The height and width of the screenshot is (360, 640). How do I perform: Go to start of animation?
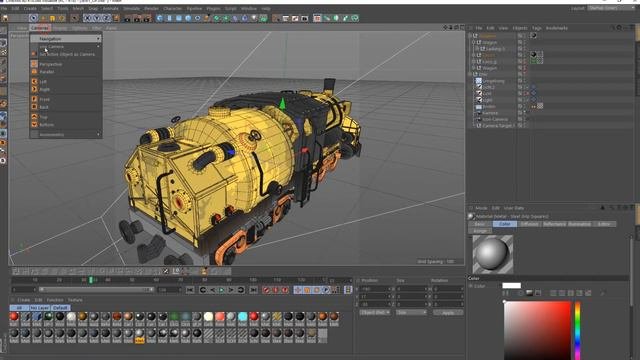pos(190,290)
